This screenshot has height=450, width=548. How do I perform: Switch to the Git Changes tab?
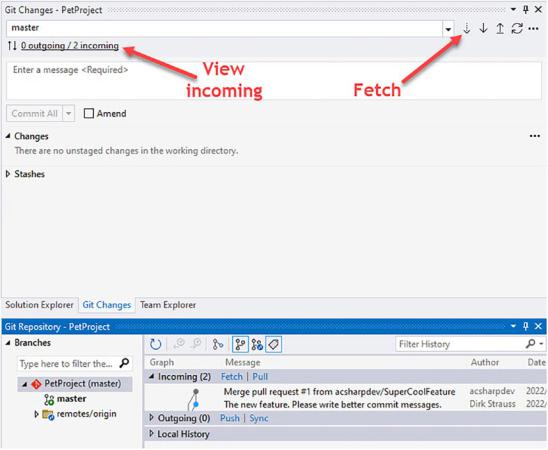[x=107, y=305]
